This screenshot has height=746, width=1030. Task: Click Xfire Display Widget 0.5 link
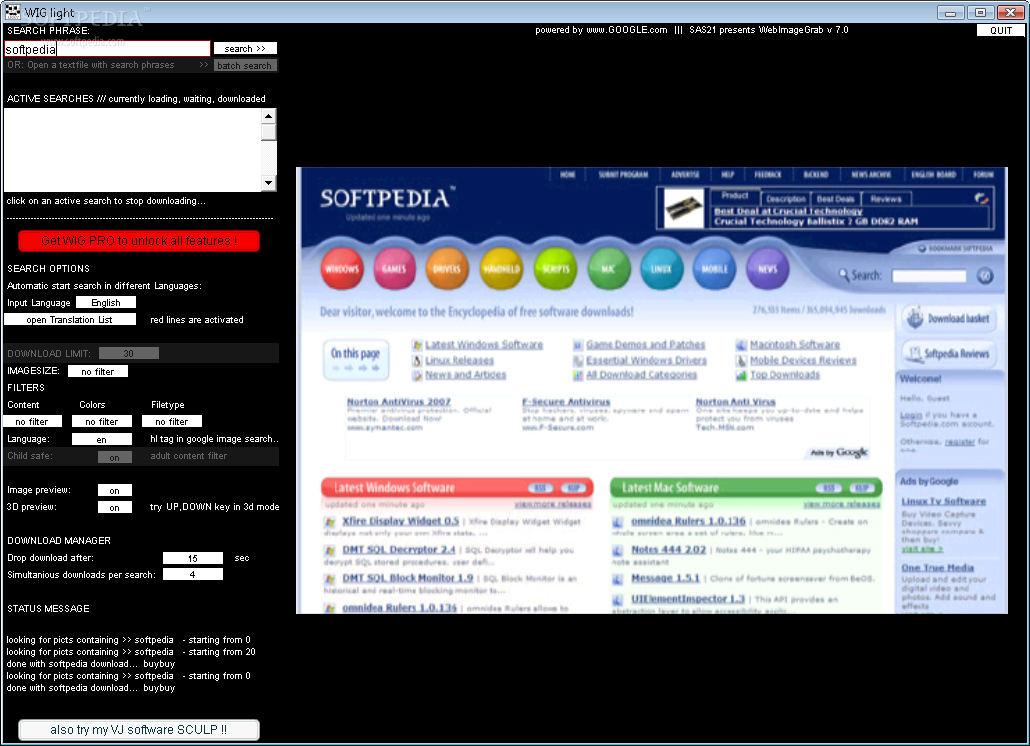(x=401, y=521)
